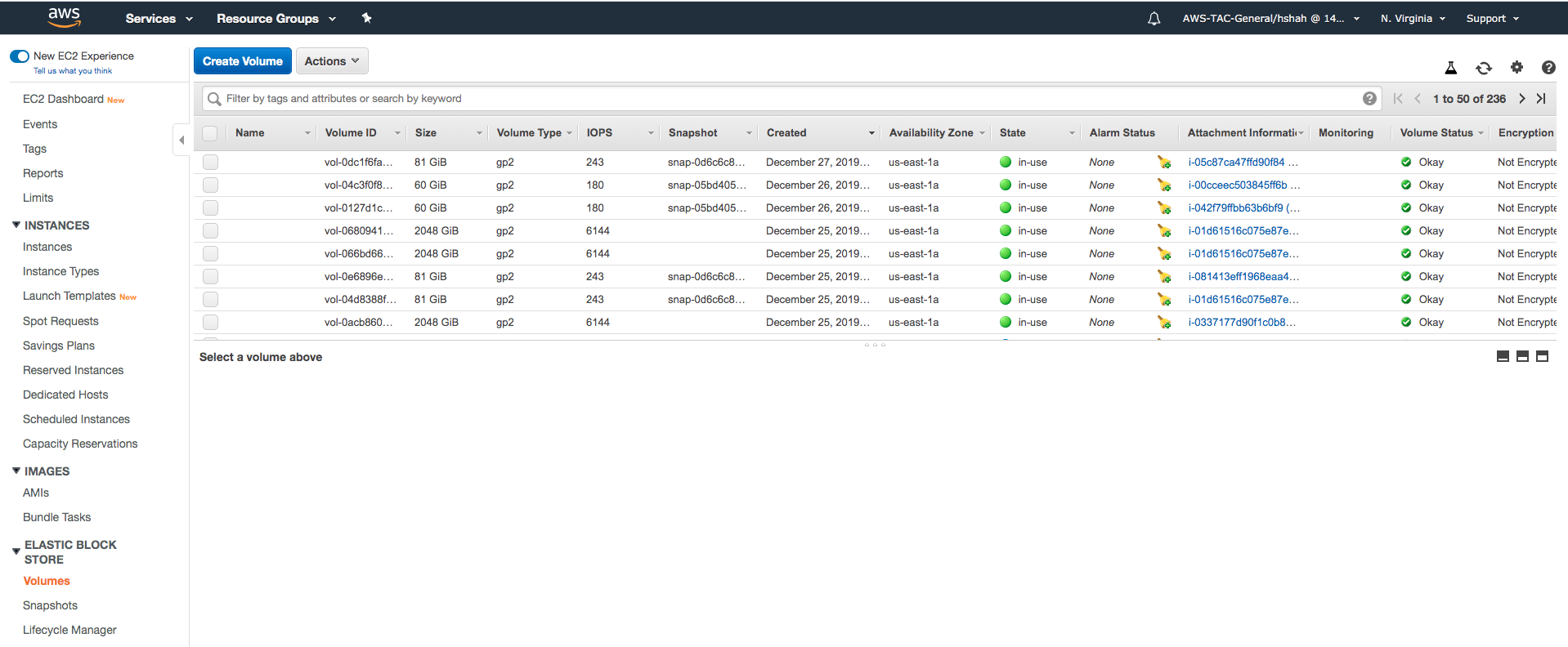Screen dimensions: 1568x647
Task: Refresh the volumes list
Action: (1484, 68)
